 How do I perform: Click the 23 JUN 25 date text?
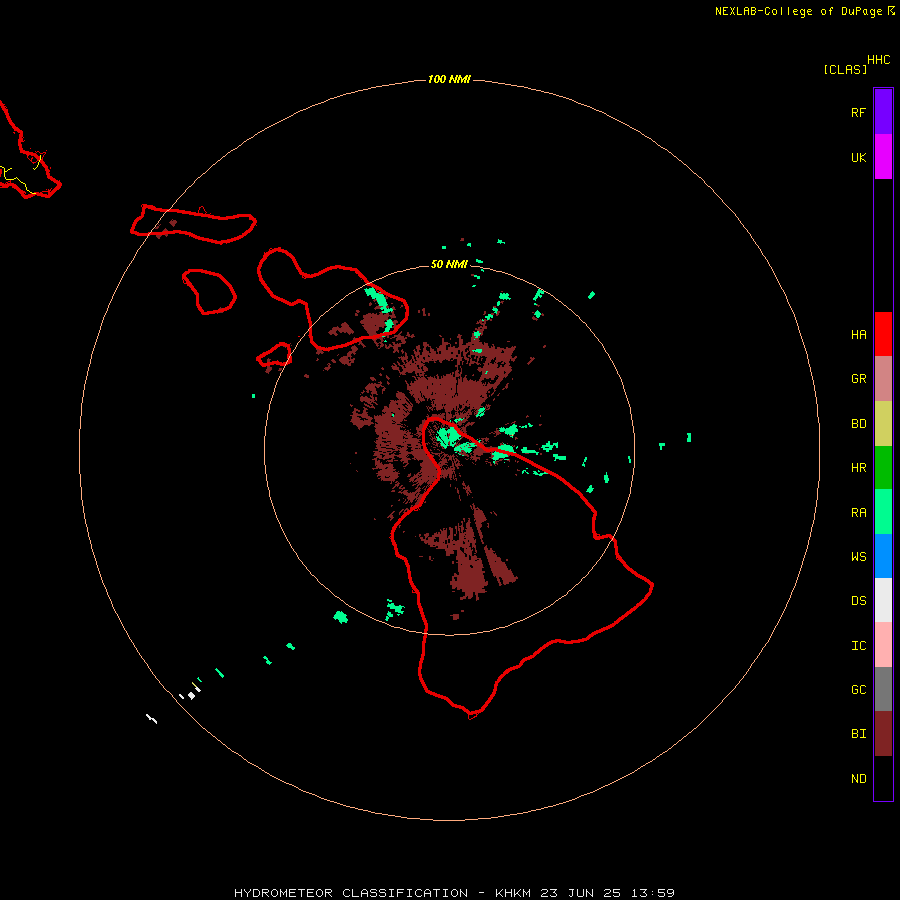581,893
